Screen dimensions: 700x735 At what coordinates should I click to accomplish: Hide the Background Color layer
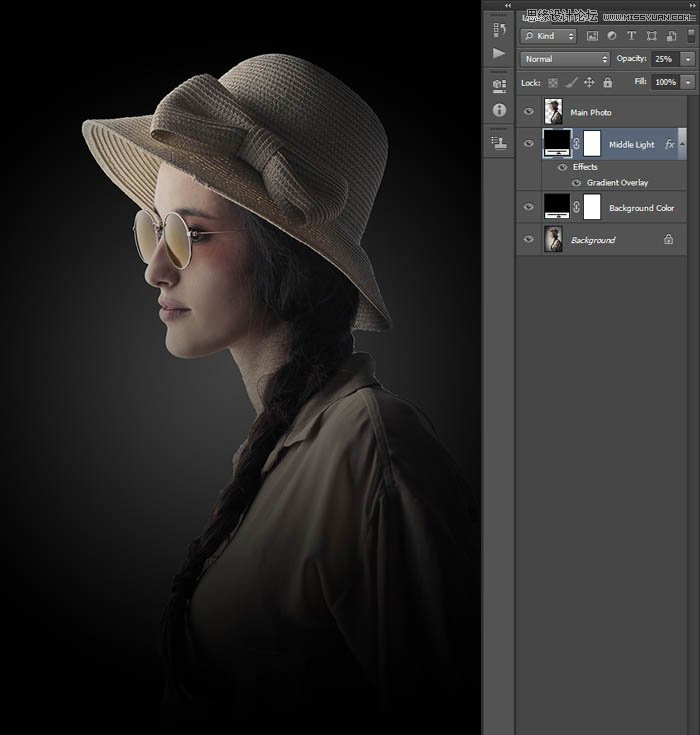click(x=529, y=208)
